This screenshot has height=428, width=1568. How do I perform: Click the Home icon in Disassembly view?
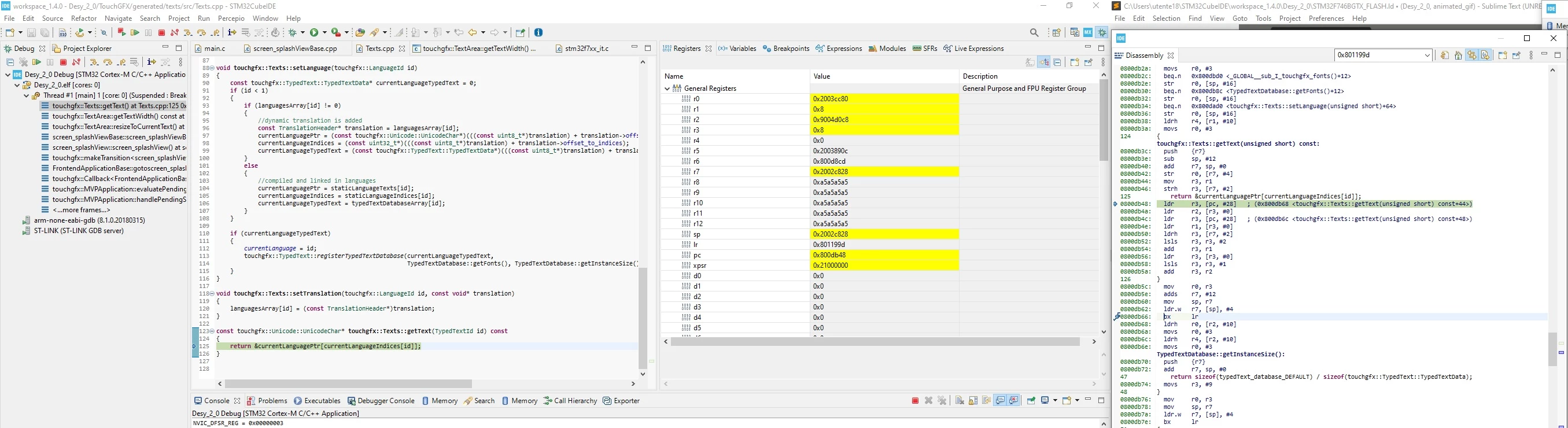[1459, 56]
